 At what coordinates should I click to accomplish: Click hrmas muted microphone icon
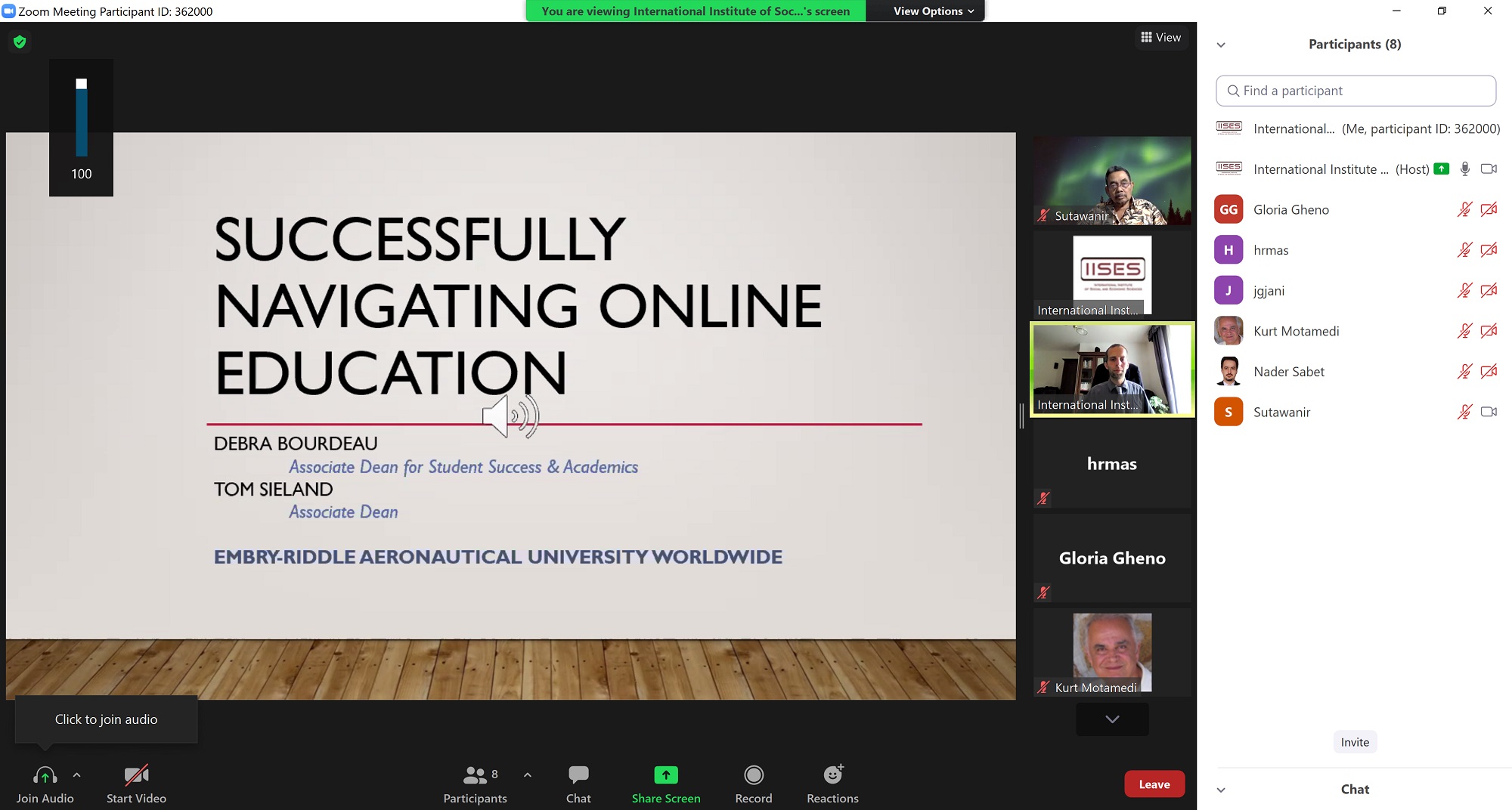click(x=1465, y=250)
